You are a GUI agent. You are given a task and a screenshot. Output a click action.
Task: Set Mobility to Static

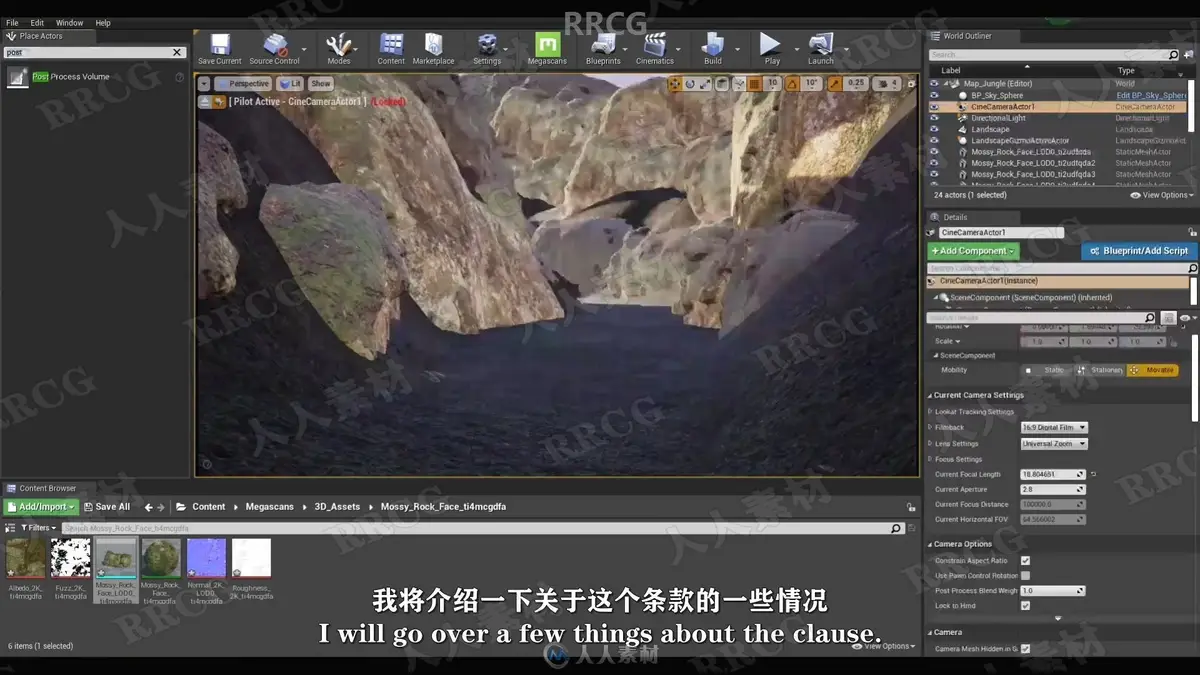(x=1045, y=370)
